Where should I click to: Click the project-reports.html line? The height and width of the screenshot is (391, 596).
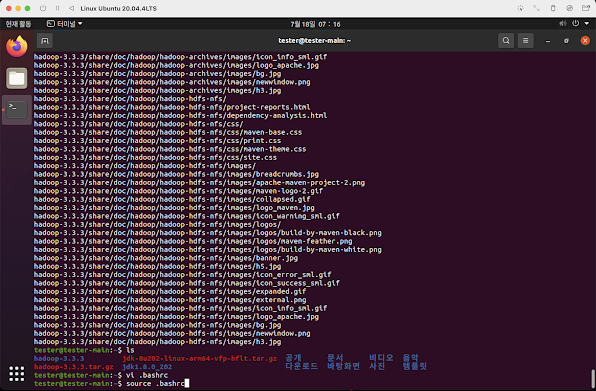click(172, 107)
